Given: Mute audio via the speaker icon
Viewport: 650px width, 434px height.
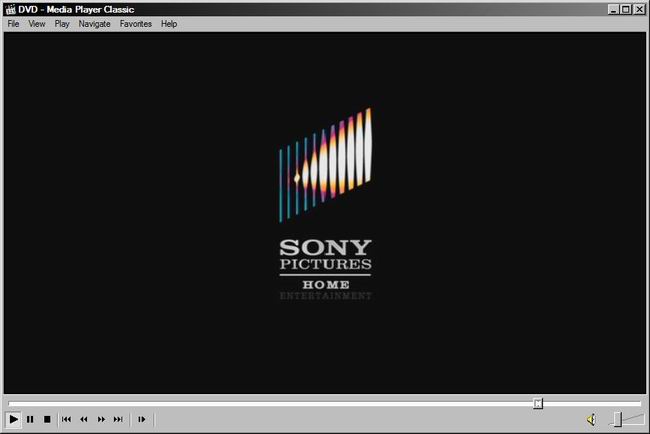Looking at the screenshot, I should click(592, 419).
